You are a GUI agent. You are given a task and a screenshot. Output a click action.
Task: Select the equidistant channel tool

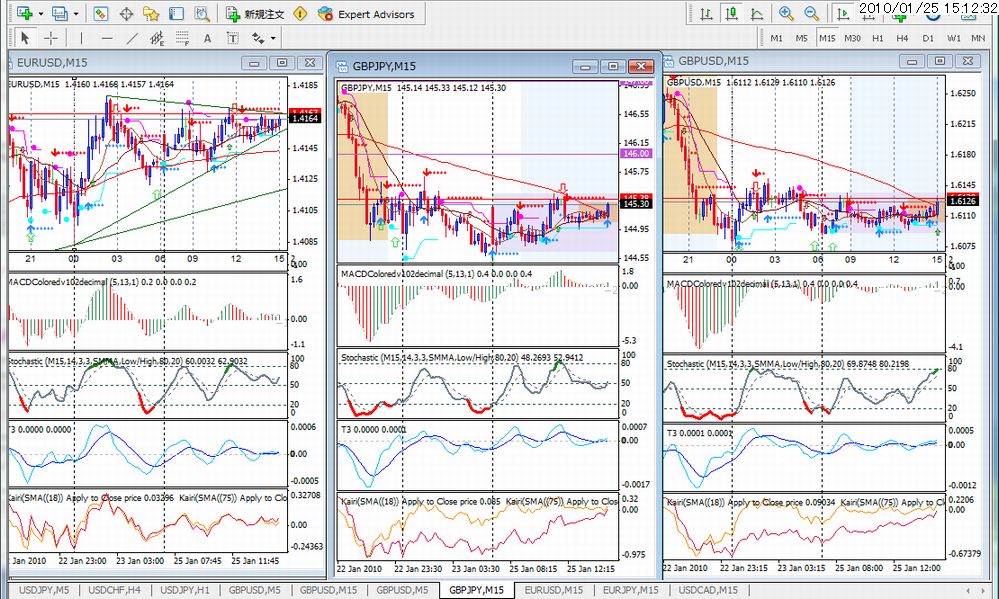click(157, 38)
